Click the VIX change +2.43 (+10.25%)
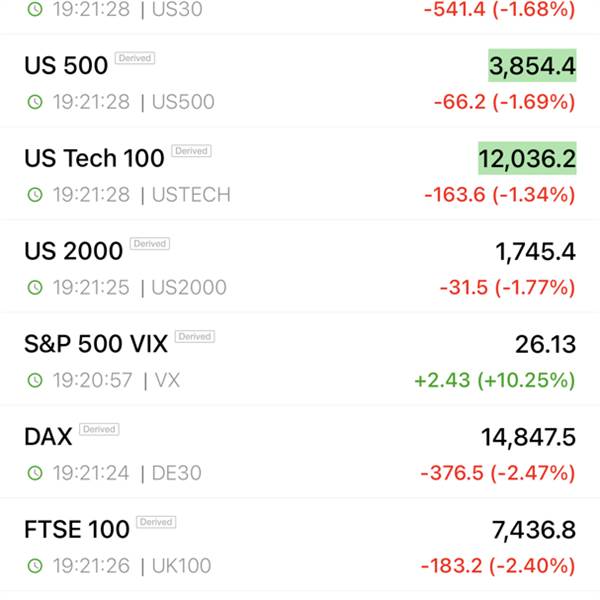Image resolution: width=600 pixels, height=600 pixels. coord(495,380)
